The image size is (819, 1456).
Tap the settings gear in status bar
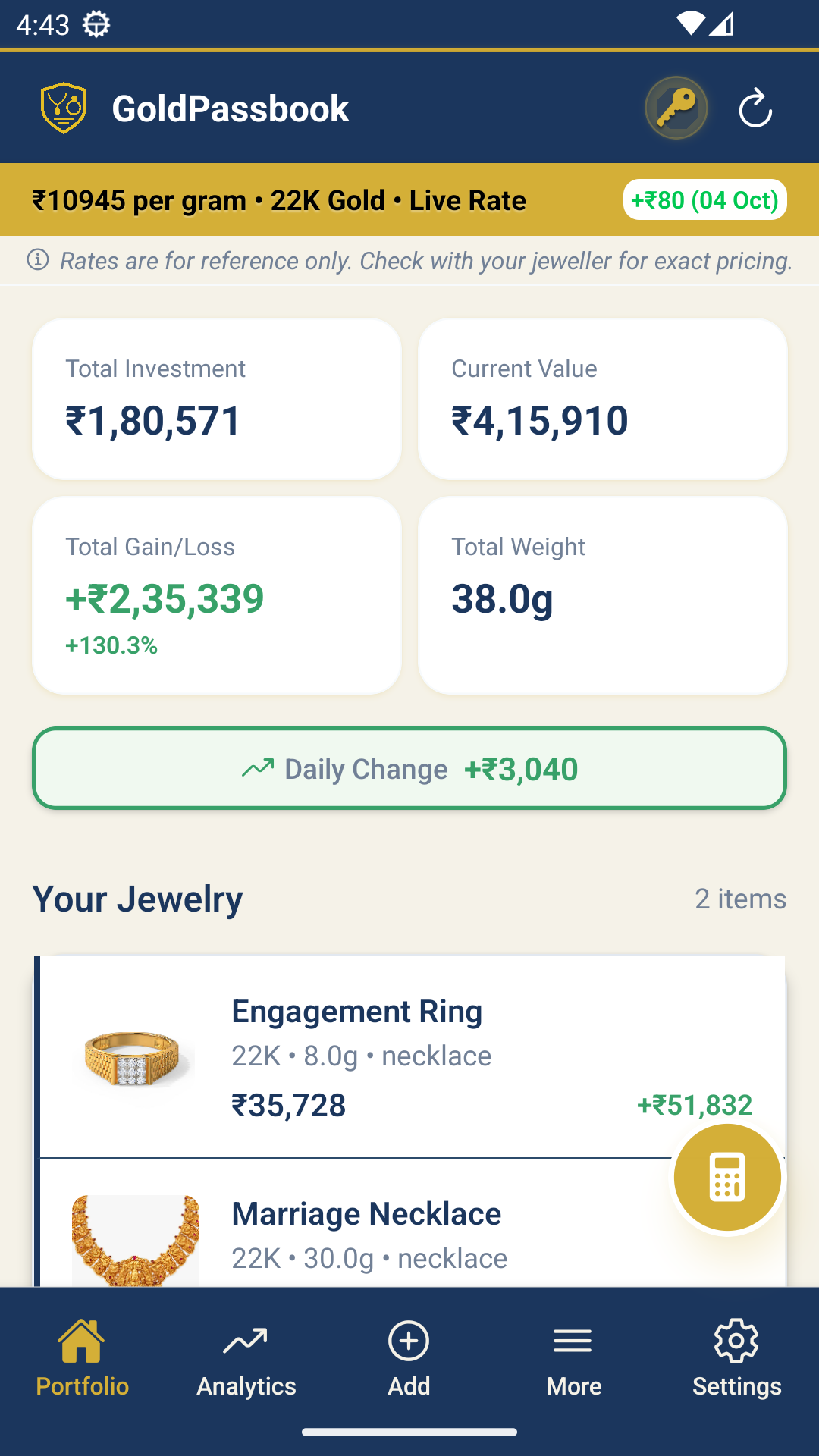[x=96, y=24]
